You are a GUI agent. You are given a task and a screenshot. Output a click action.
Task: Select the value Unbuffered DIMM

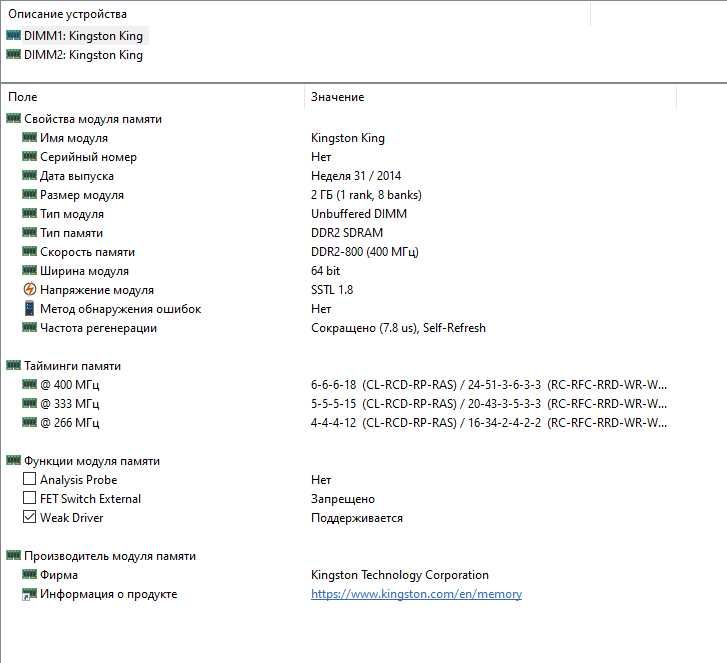[359, 214]
